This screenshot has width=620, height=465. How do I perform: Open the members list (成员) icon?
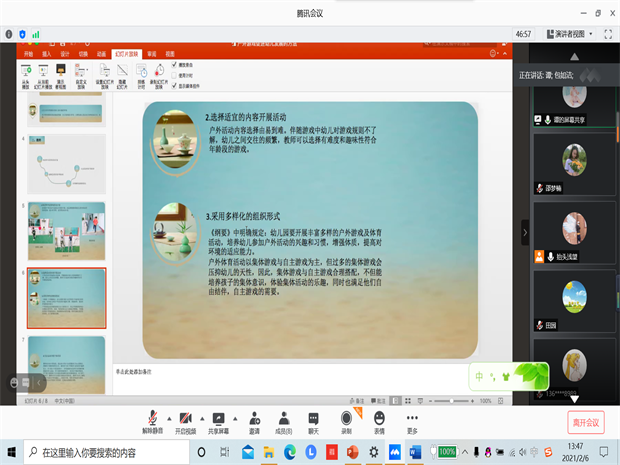coord(283,418)
